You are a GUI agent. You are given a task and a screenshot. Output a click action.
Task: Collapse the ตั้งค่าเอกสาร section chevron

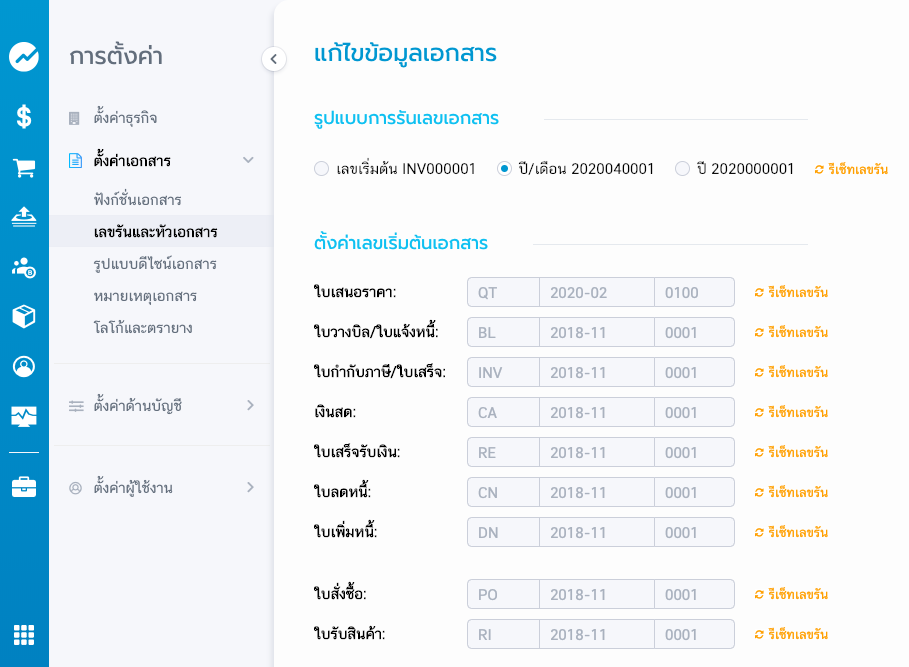(x=248, y=161)
